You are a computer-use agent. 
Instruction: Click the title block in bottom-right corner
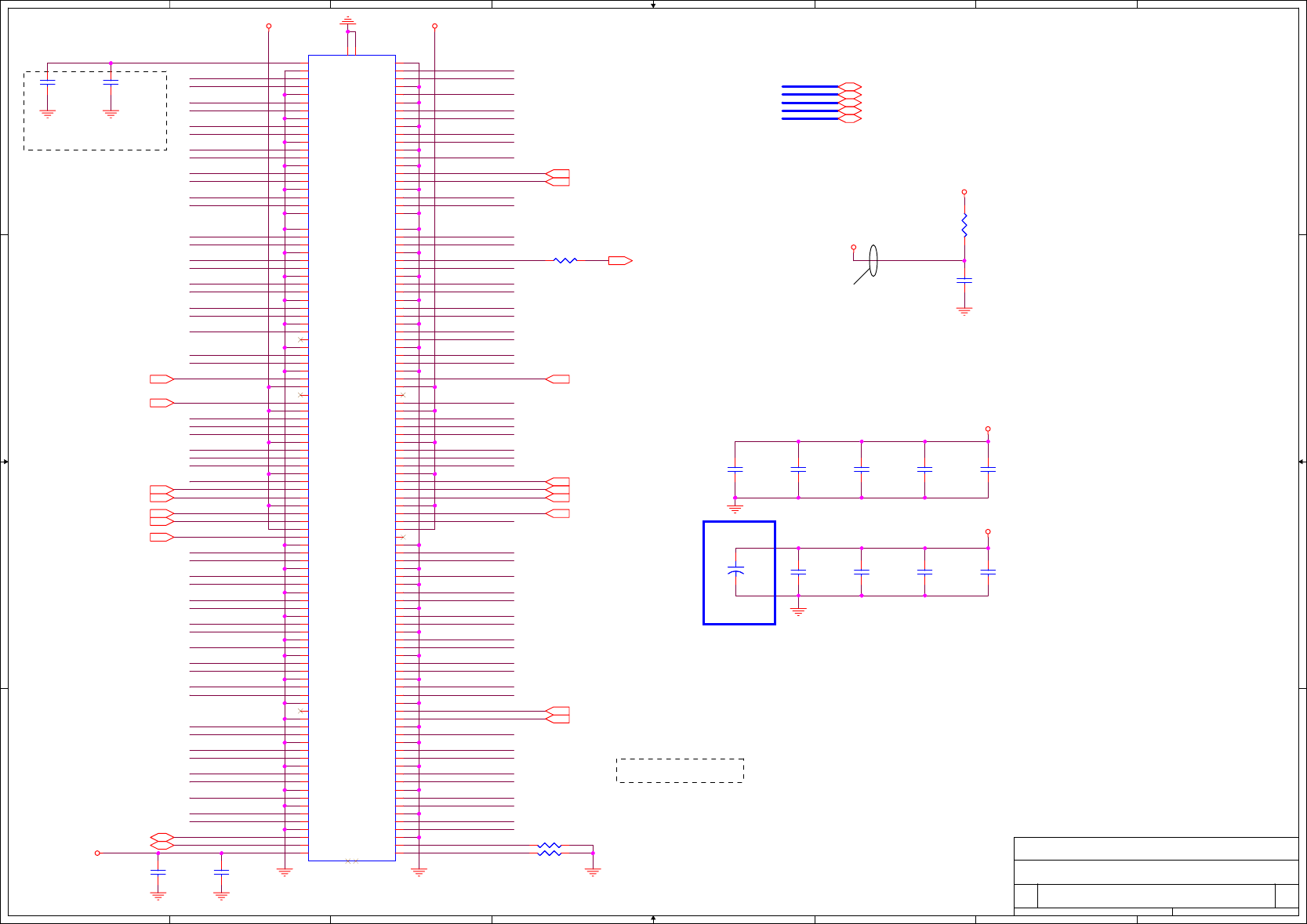click(x=1156, y=876)
